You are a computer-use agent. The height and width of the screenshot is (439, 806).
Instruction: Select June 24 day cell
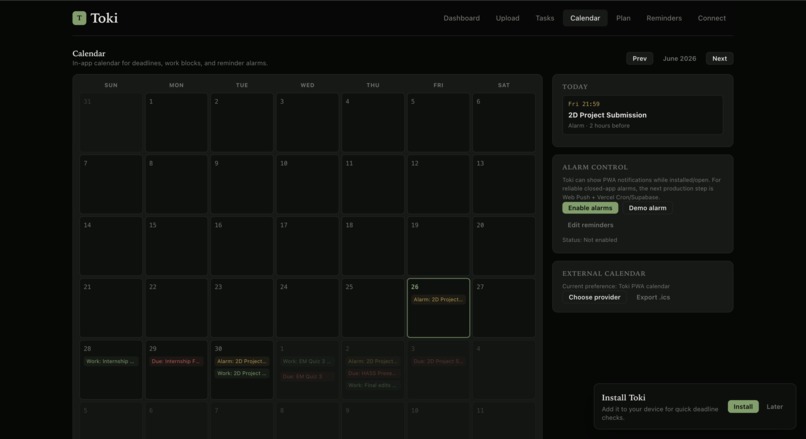pos(307,308)
